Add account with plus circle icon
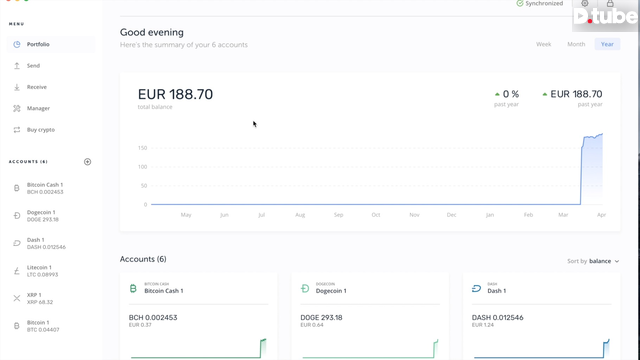The width and height of the screenshot is (640, 360). point(87,162)
